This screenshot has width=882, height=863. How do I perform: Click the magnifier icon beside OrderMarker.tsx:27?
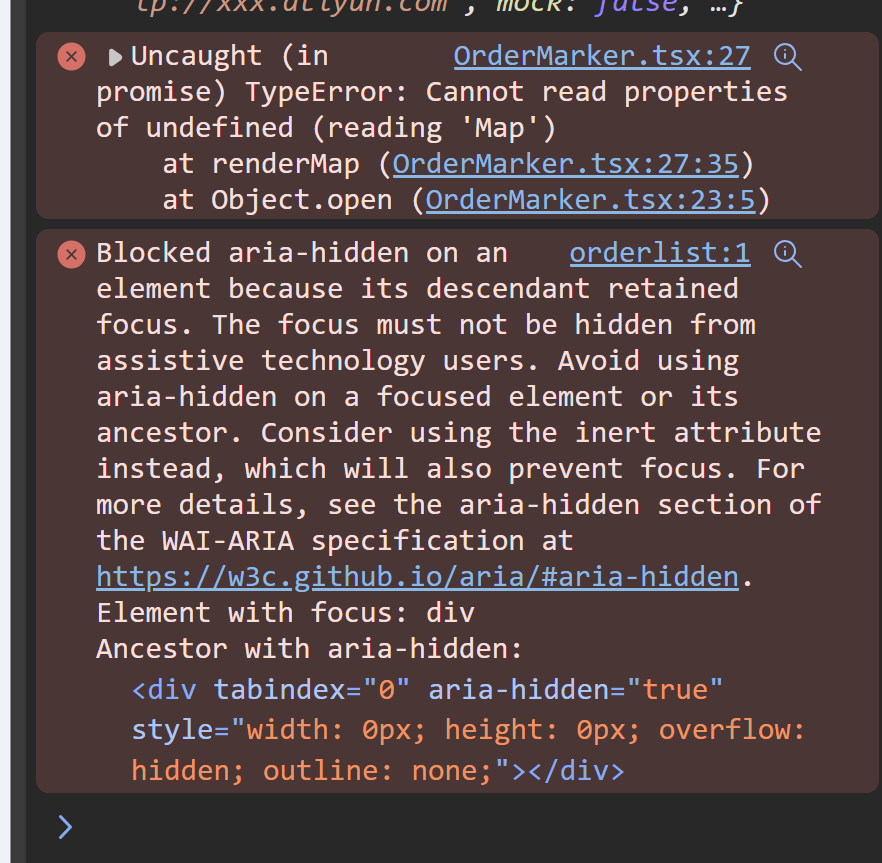pyautogui.click(x=788, y=57)
